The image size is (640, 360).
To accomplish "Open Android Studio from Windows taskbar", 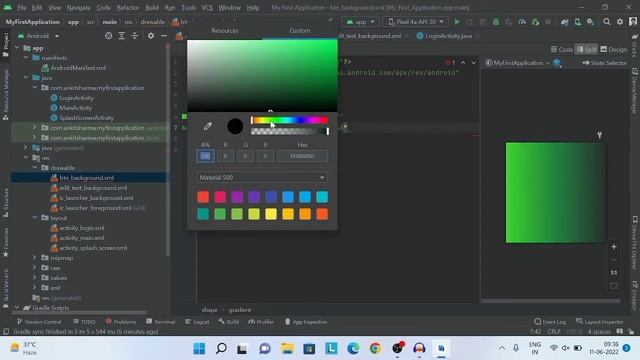I will [x=441, y=348].
